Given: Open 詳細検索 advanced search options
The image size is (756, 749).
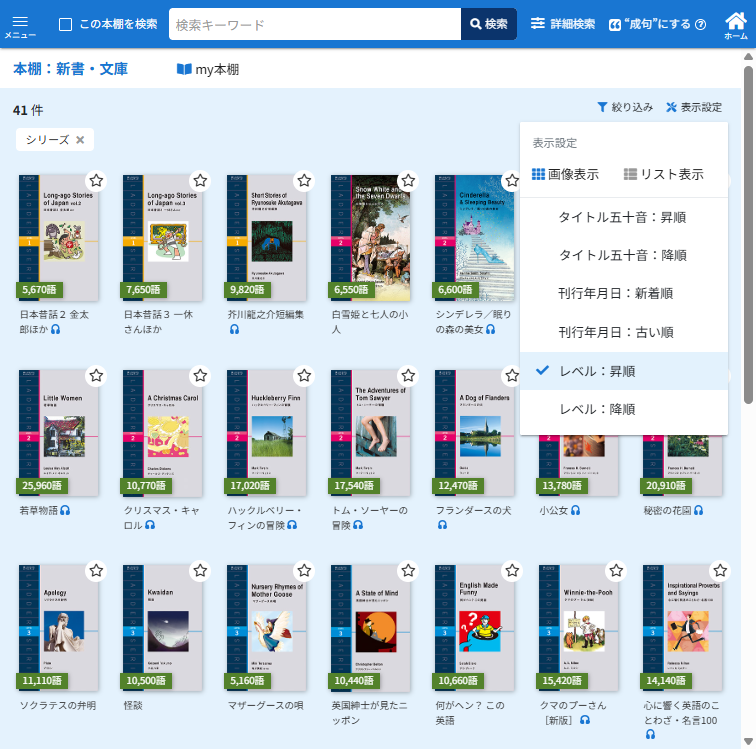Looking at the screenshot, I should click(x=562, y=24).
